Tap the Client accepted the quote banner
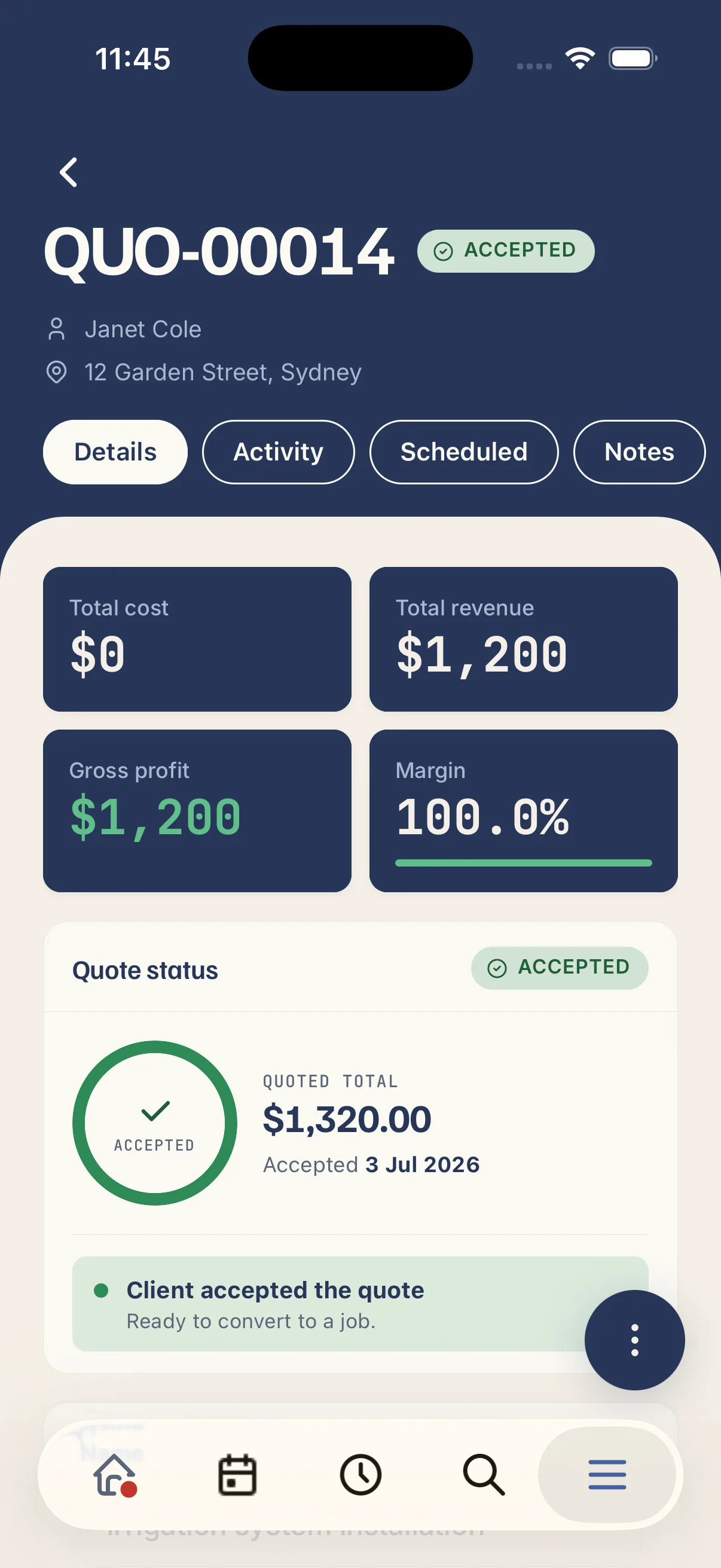Image resolution: width=721 pixels, height=1568 pixels. coord(360,1304)
